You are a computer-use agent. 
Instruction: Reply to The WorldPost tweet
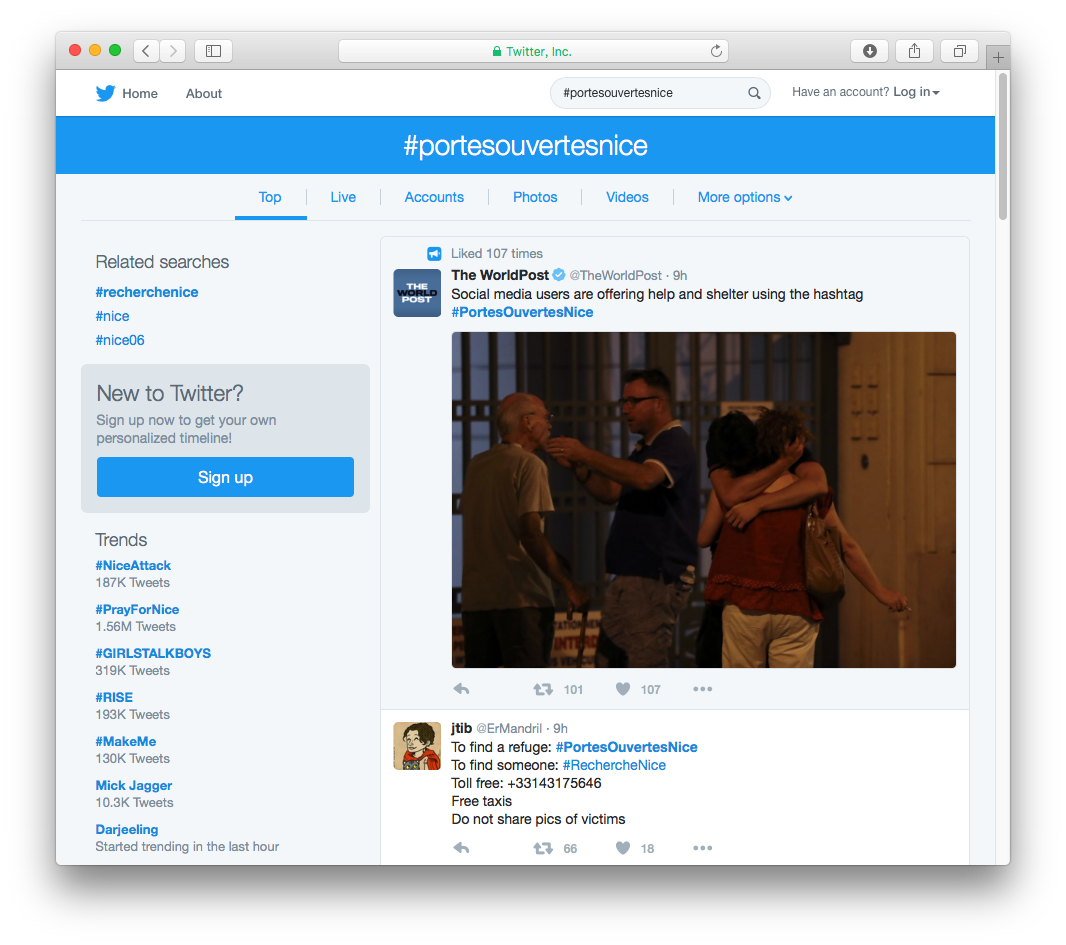click(x=462, y=689)
